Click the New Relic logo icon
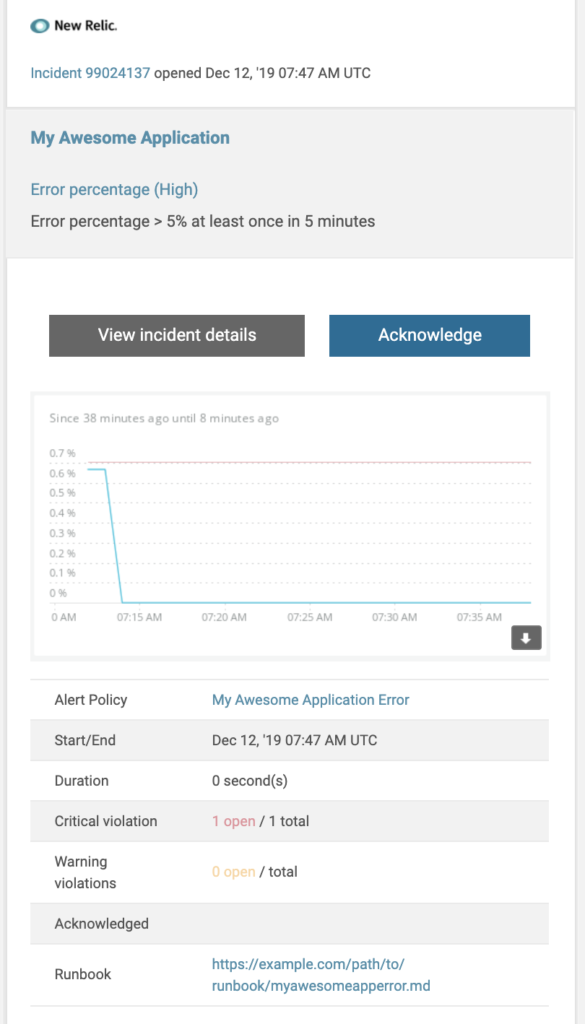Viewport: 585px width, 1024px height. tap(40, 26)
